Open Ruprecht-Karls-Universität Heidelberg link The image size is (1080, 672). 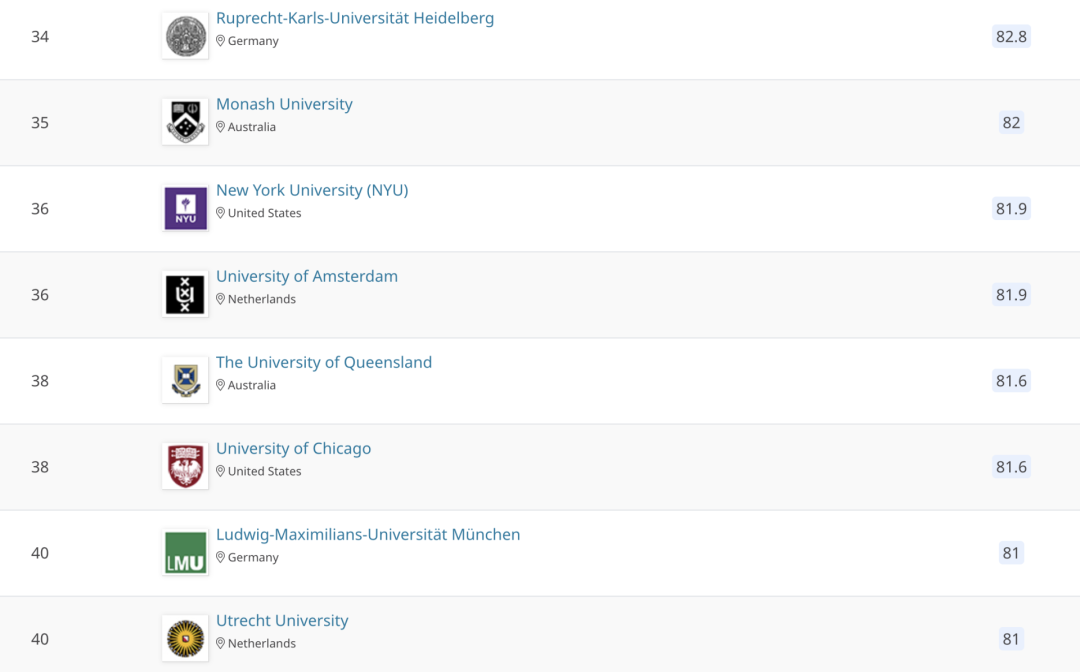pos(355,18)
